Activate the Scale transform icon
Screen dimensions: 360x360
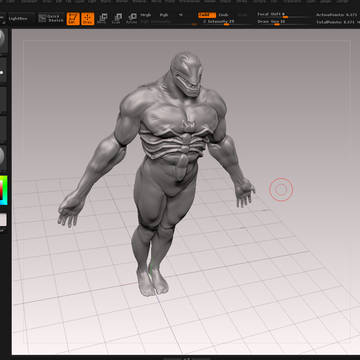click(x=117, y=19)
